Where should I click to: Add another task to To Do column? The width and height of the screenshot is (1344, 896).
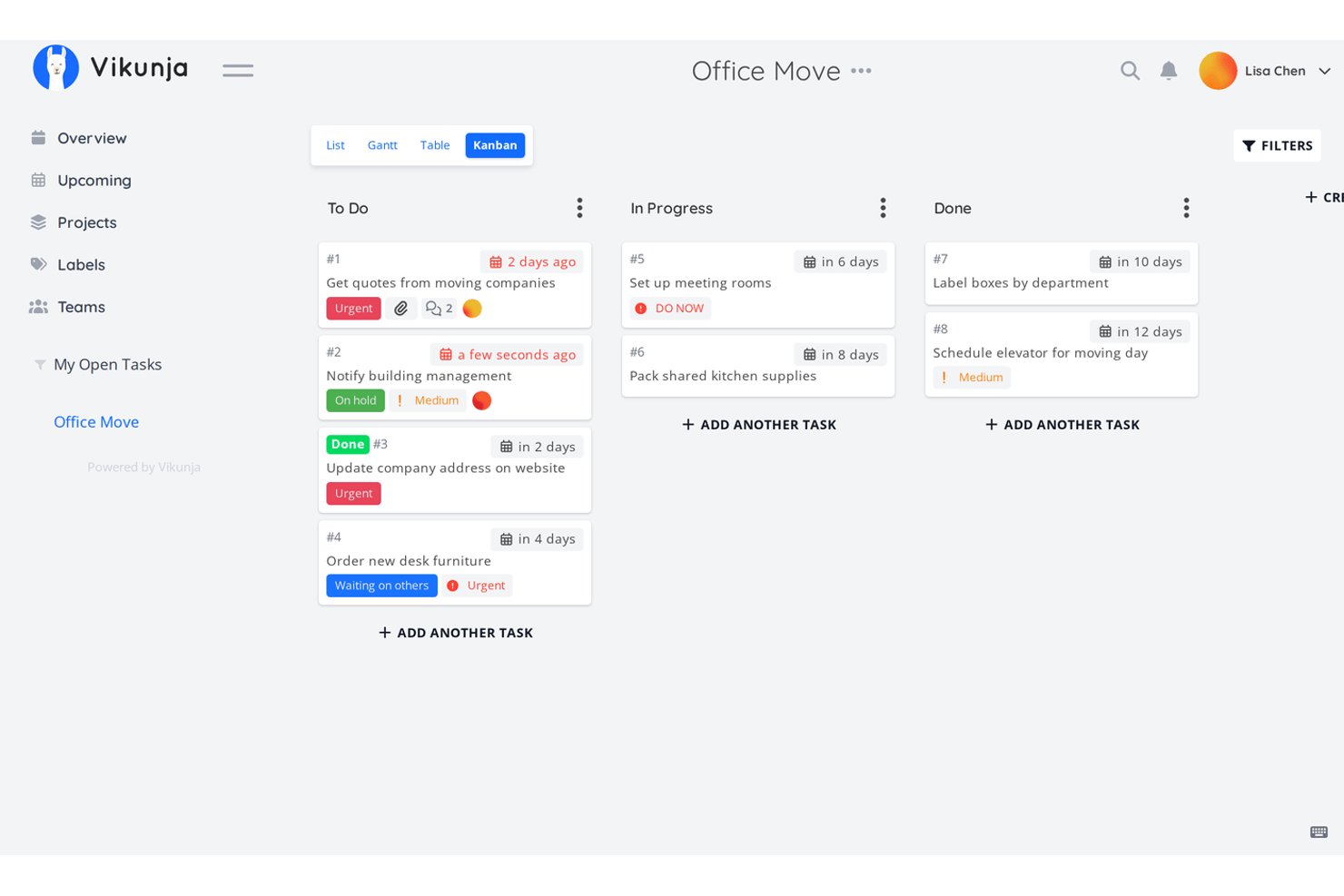point(456,633)
